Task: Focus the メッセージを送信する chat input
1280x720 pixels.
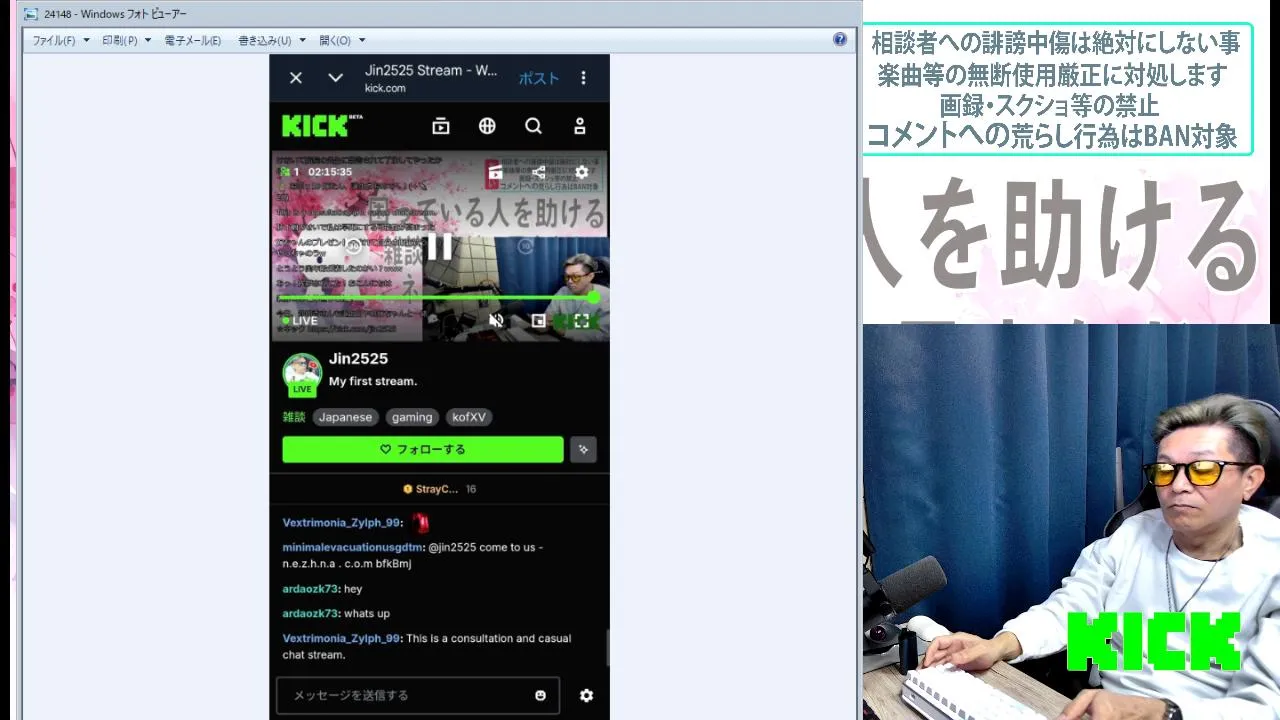Action: click(x=418, y=695)
